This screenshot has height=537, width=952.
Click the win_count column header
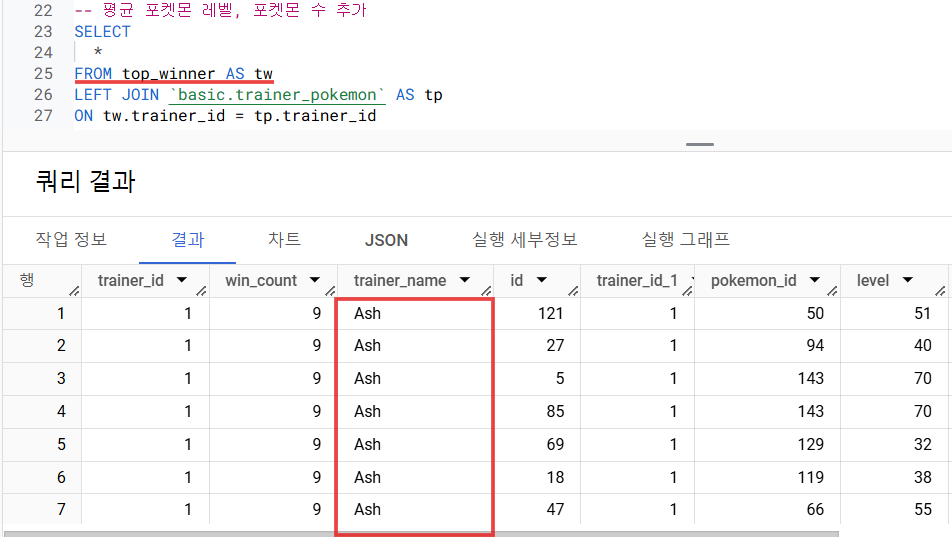261,281
